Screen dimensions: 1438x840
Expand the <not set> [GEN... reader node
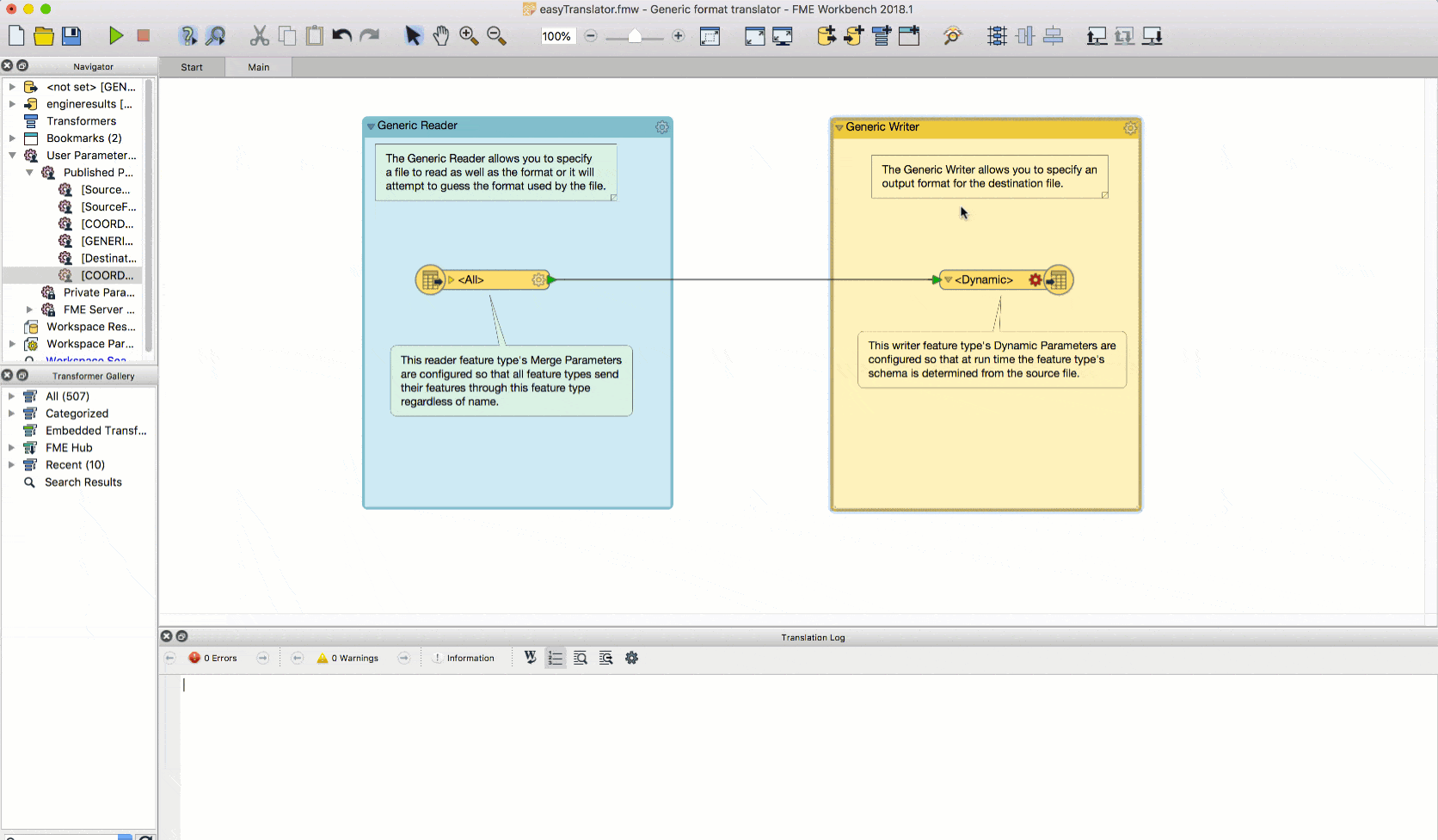pos(12,87)
